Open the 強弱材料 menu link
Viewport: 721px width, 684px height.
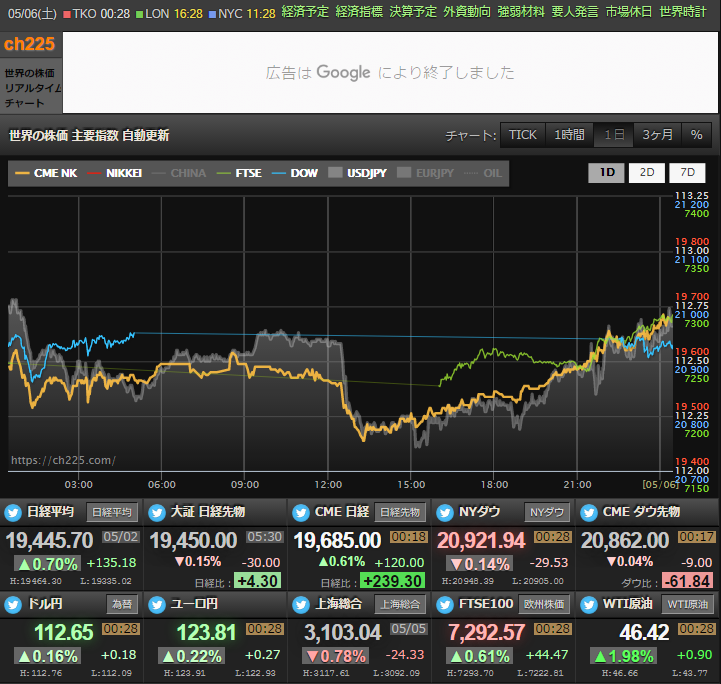click(x=521, y=12)
